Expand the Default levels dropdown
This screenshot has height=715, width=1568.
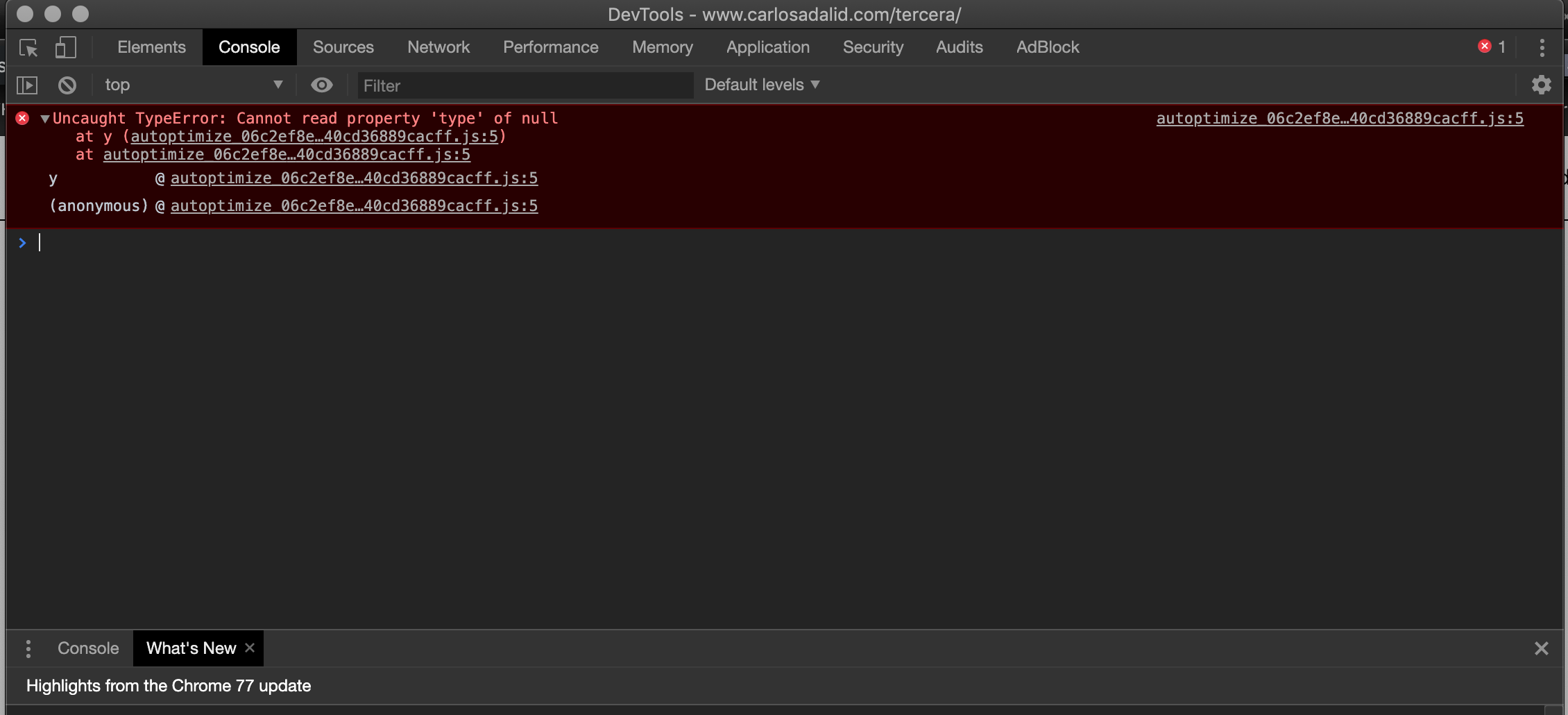(762, 85)
